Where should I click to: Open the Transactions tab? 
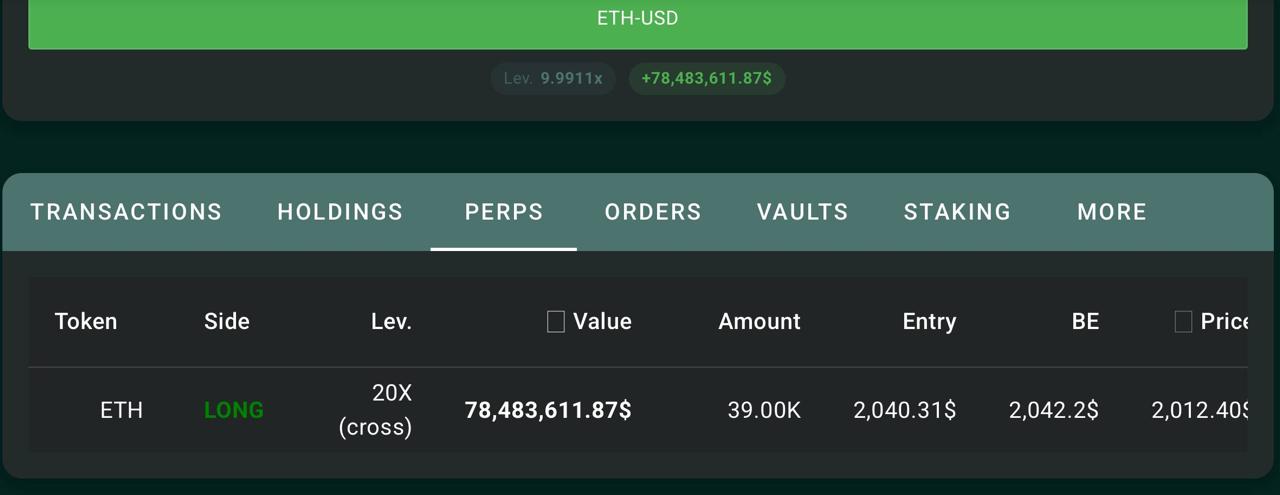pyautogui.click(x=126, y=212)
